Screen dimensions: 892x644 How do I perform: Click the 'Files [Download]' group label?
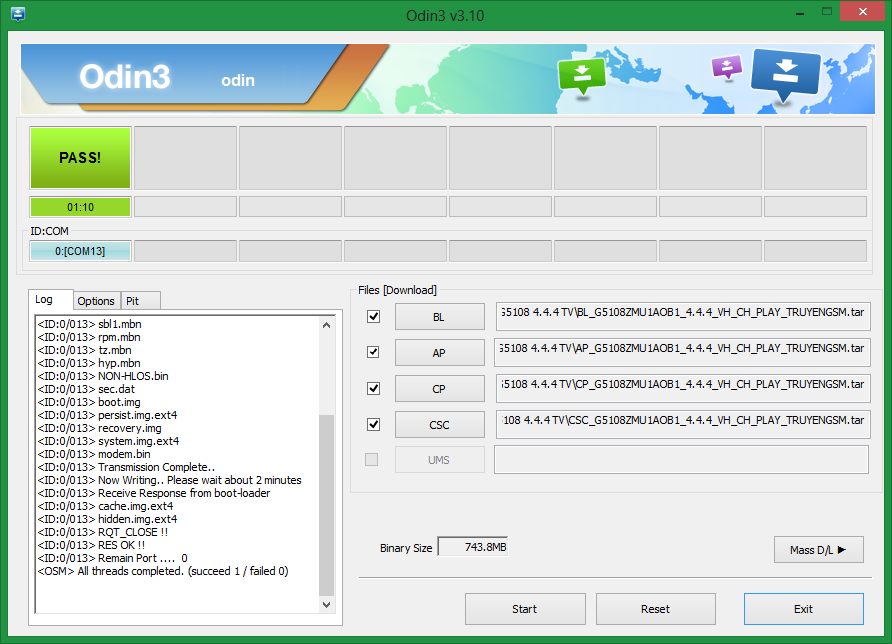pos(397,290)
